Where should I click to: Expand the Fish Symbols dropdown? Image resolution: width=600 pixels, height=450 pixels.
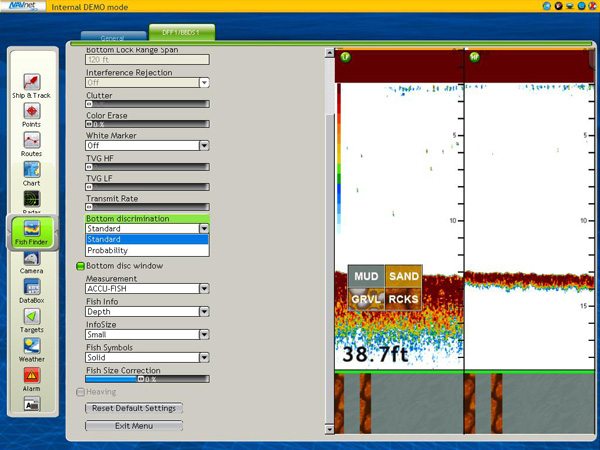[204, 358]
